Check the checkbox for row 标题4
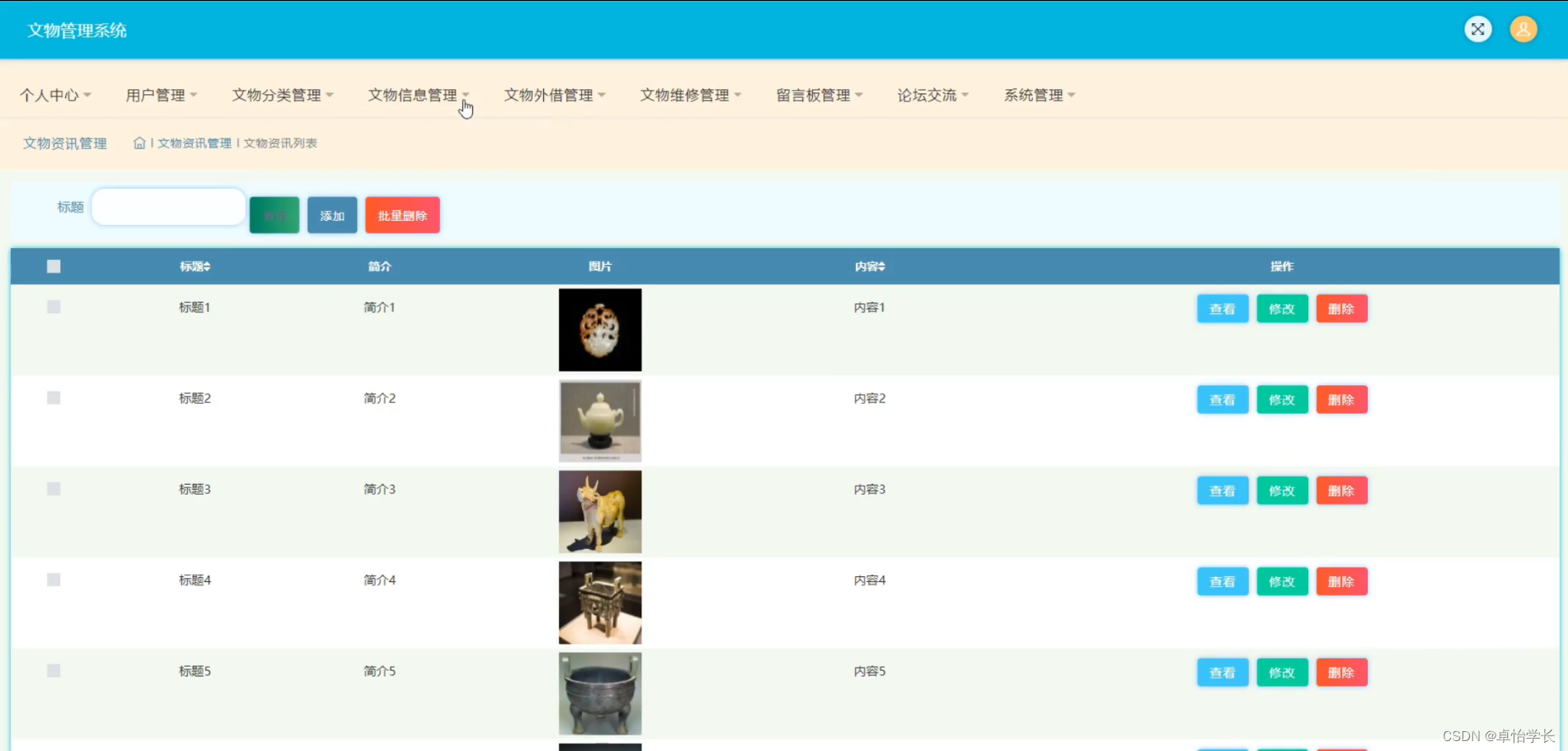Screen dimensions: 1568x751 coord(53,580)
